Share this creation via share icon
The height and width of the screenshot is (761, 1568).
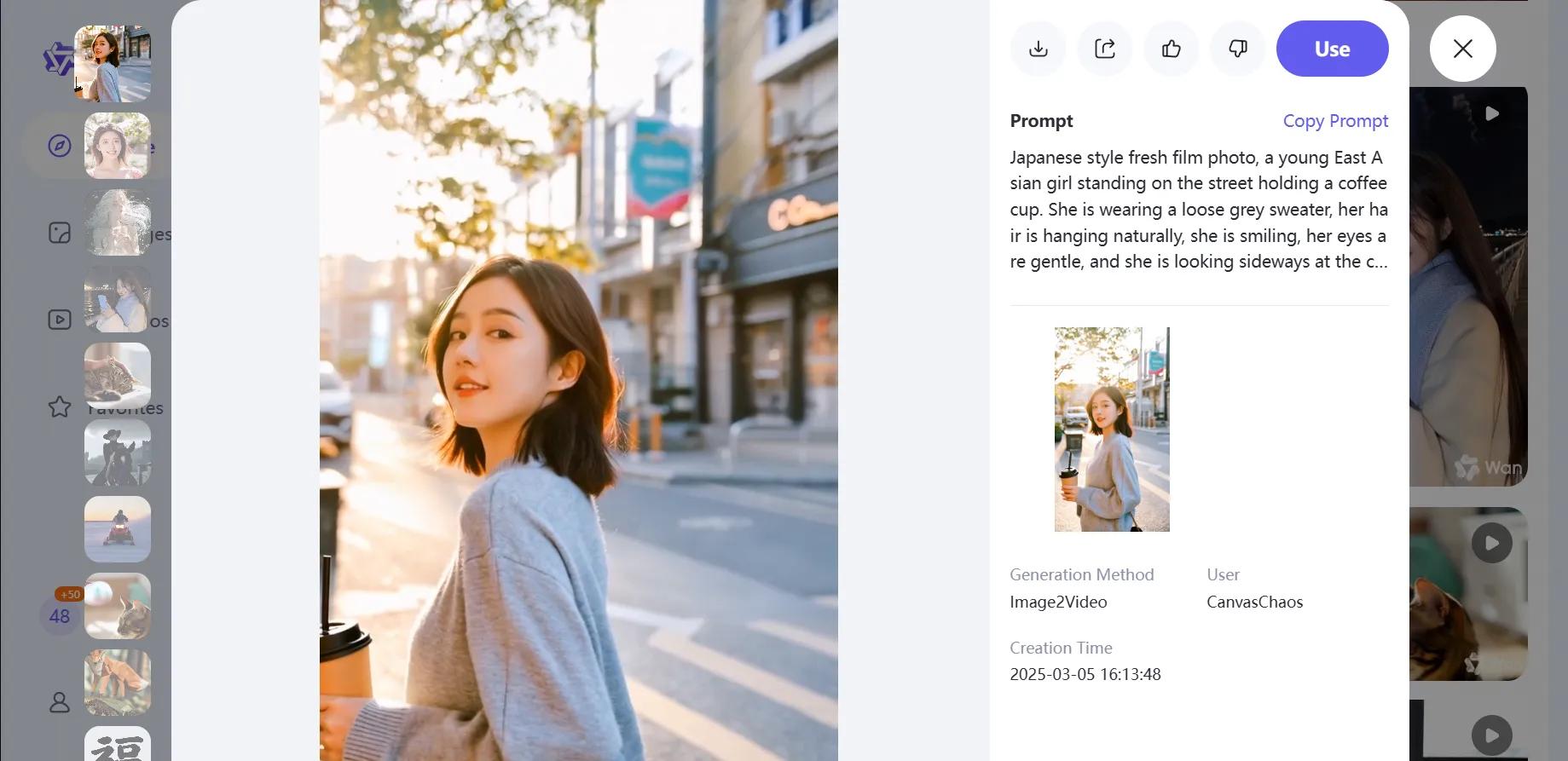pos(1104,49)
